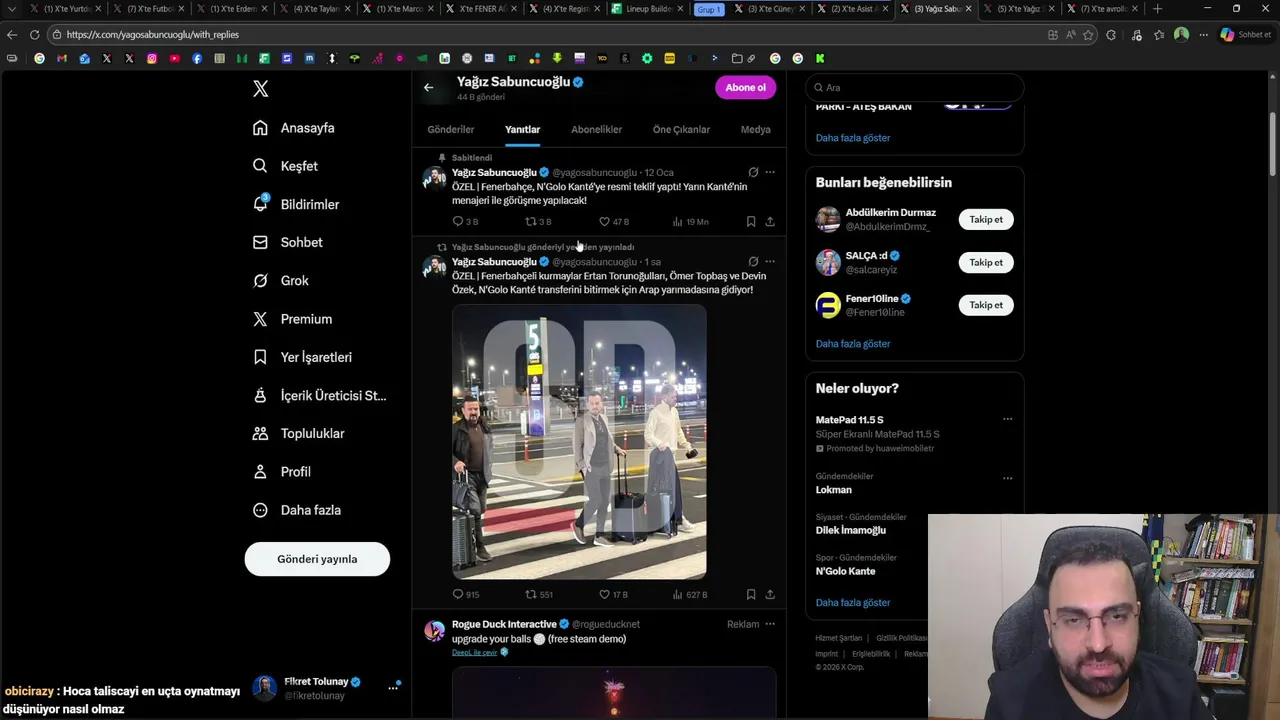Open Premium in the sidebar
This screenshot has height=720, width=1280.
(292, 319)
